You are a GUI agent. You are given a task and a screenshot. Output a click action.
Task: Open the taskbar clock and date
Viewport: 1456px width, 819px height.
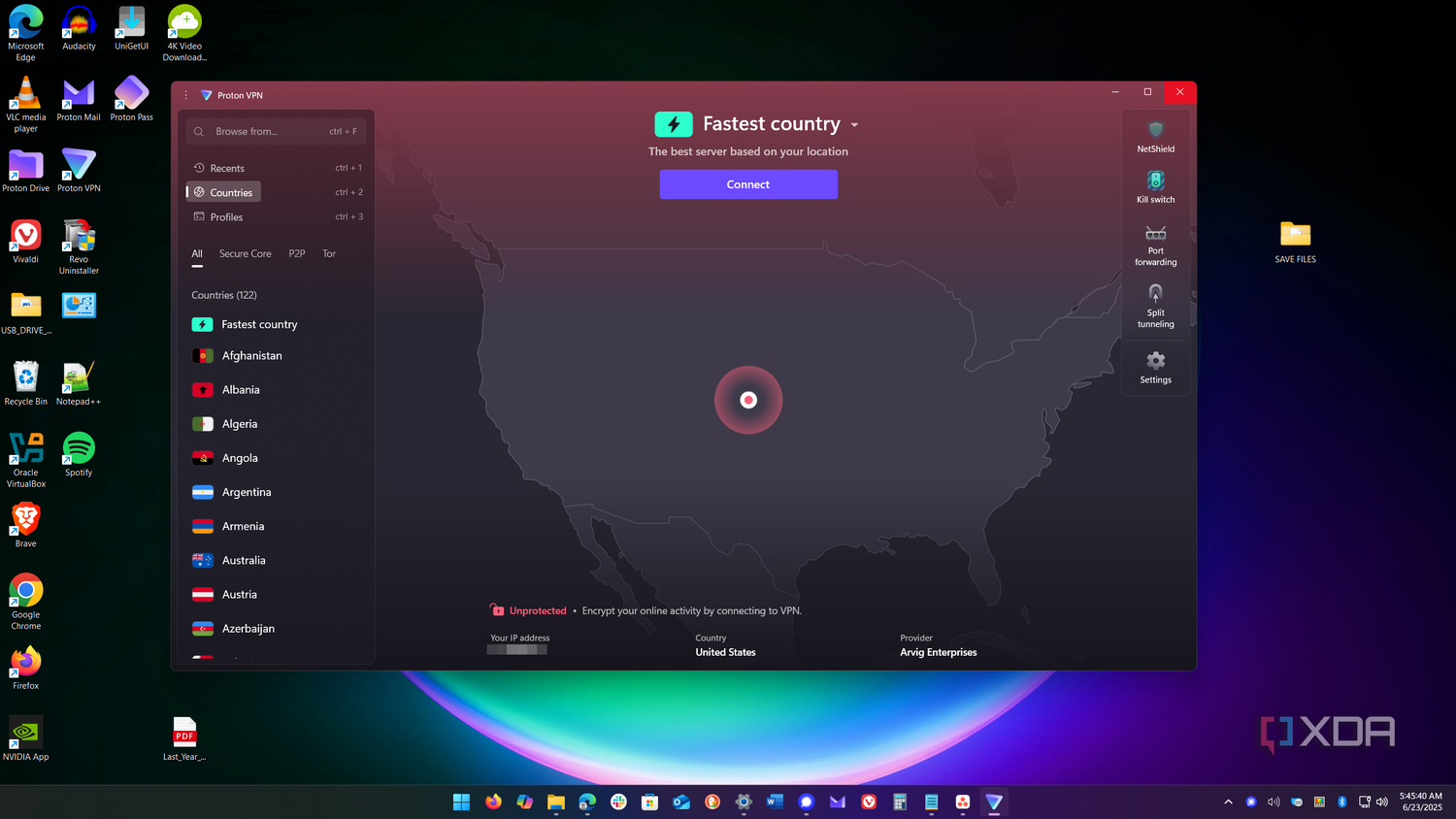1421,802
